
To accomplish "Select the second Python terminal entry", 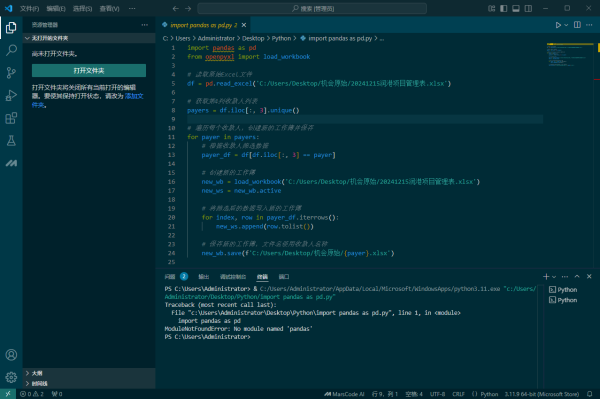I will click(x=563, y=300).
